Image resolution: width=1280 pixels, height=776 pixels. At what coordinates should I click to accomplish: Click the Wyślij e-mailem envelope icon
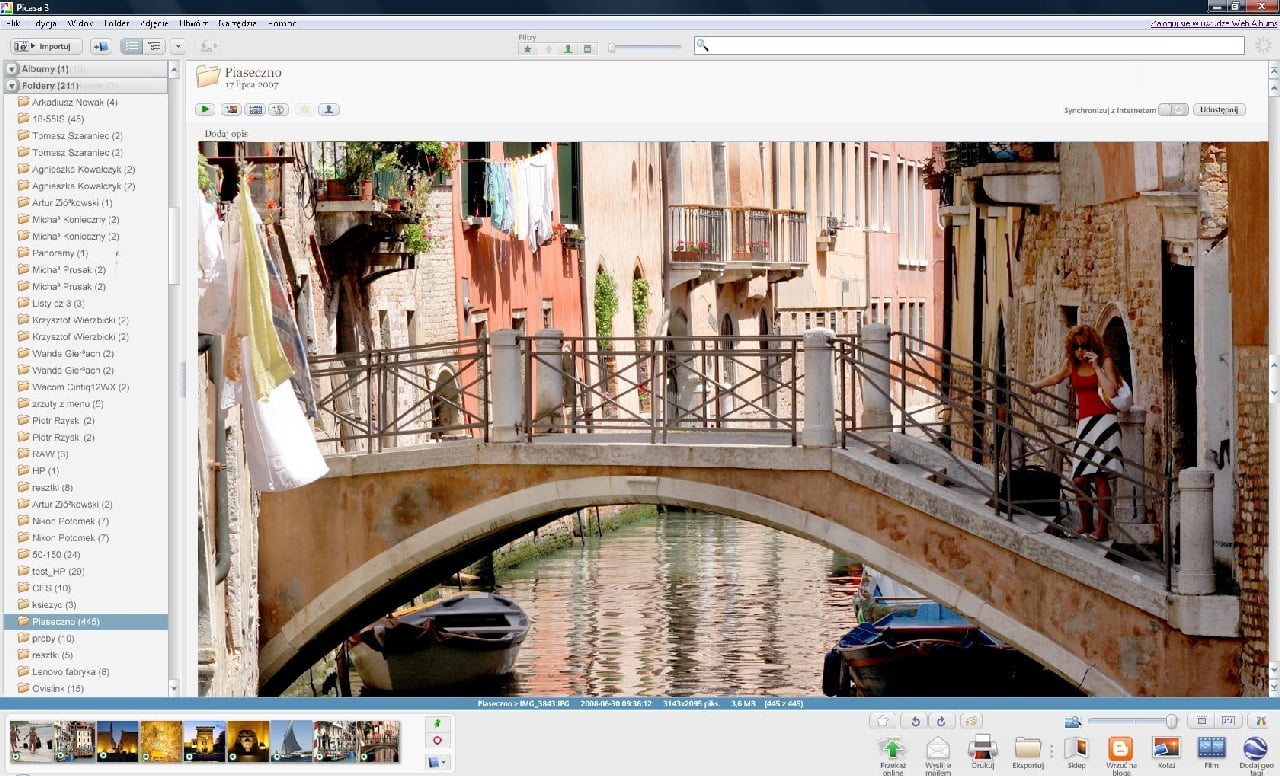point(938,748)
